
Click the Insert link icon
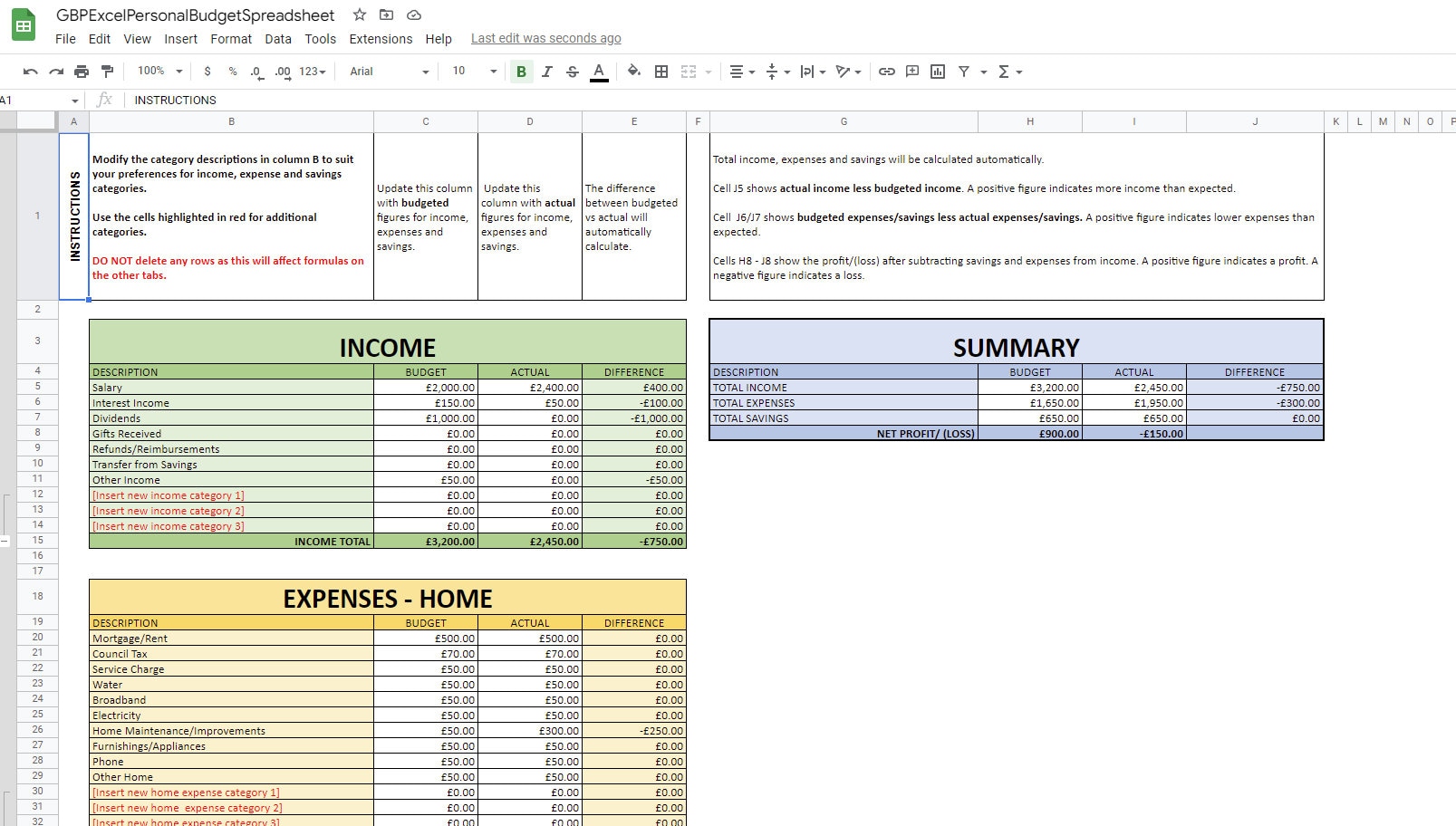(x=886, y=71)
